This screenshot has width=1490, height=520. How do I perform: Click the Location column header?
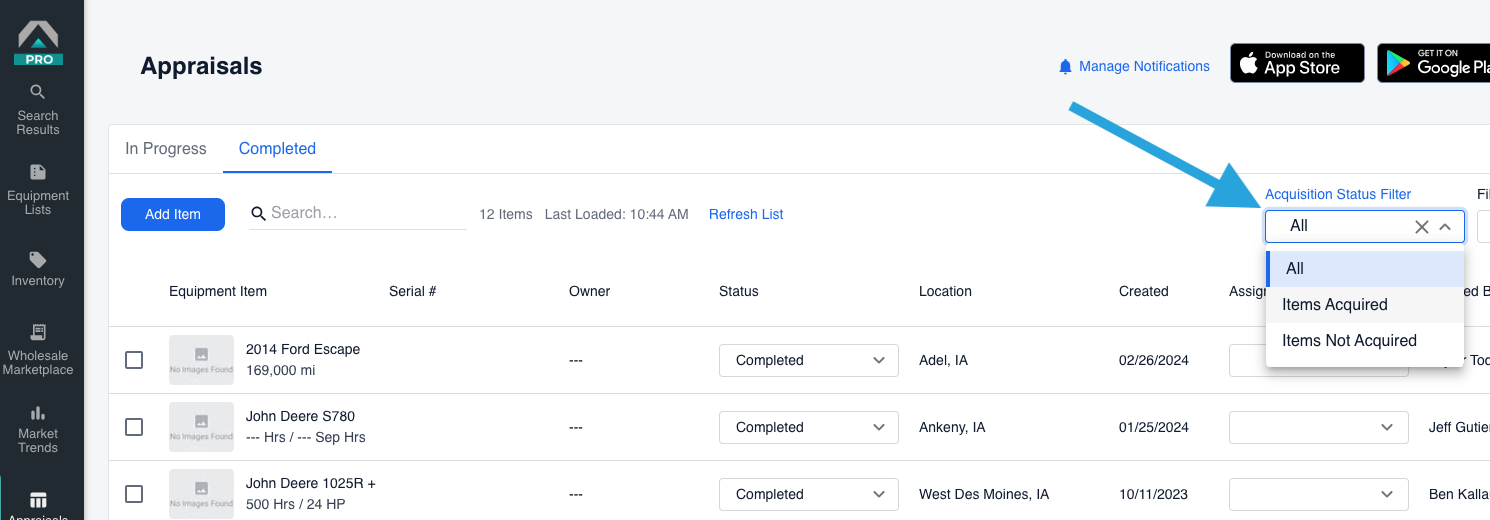coord(945,292)
